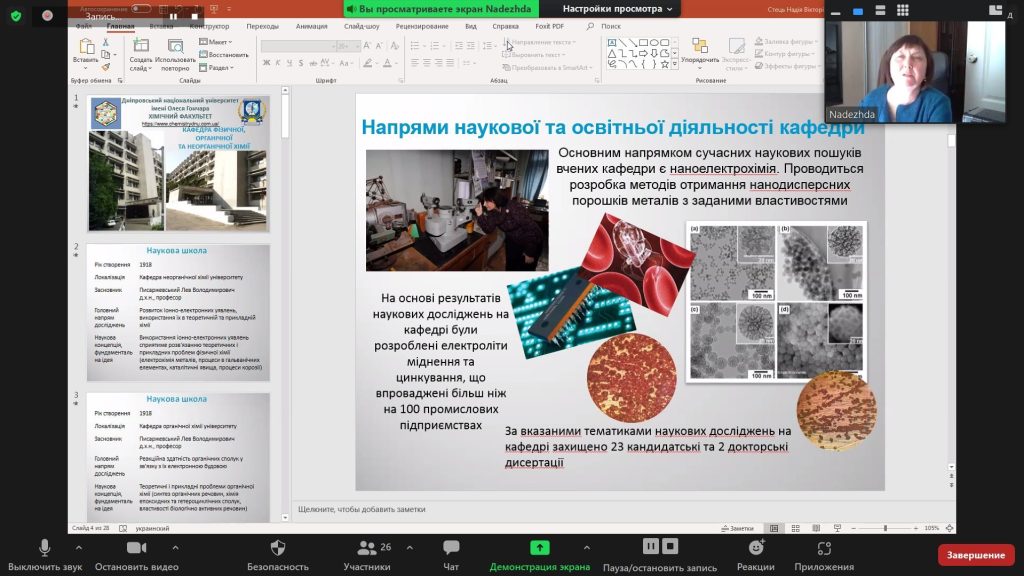Screen dimensions: 1024x576
Task: Switch to the Главная ribbon tab
Action: click(120, 26)
